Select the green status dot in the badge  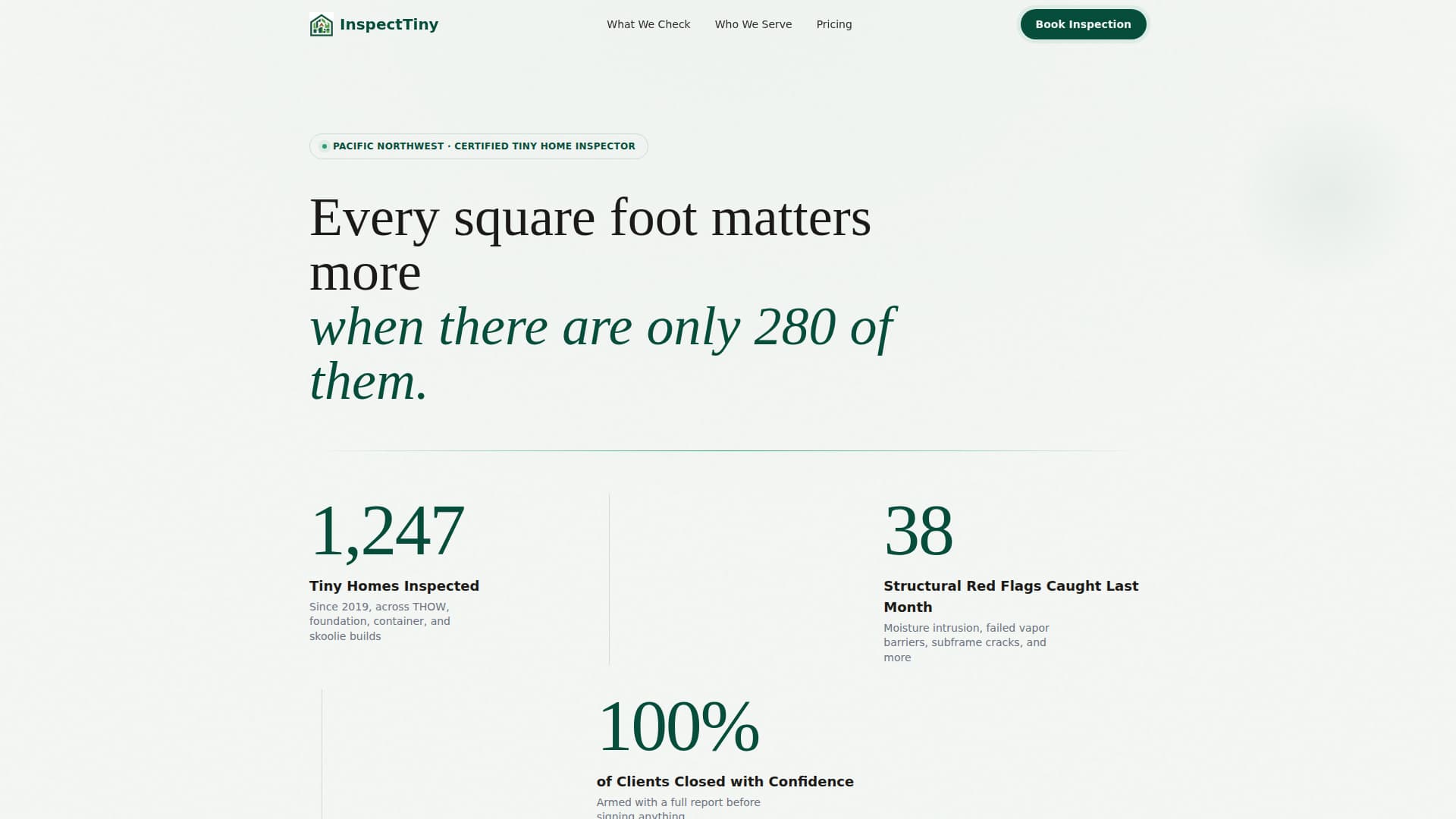tap(323, 146)
